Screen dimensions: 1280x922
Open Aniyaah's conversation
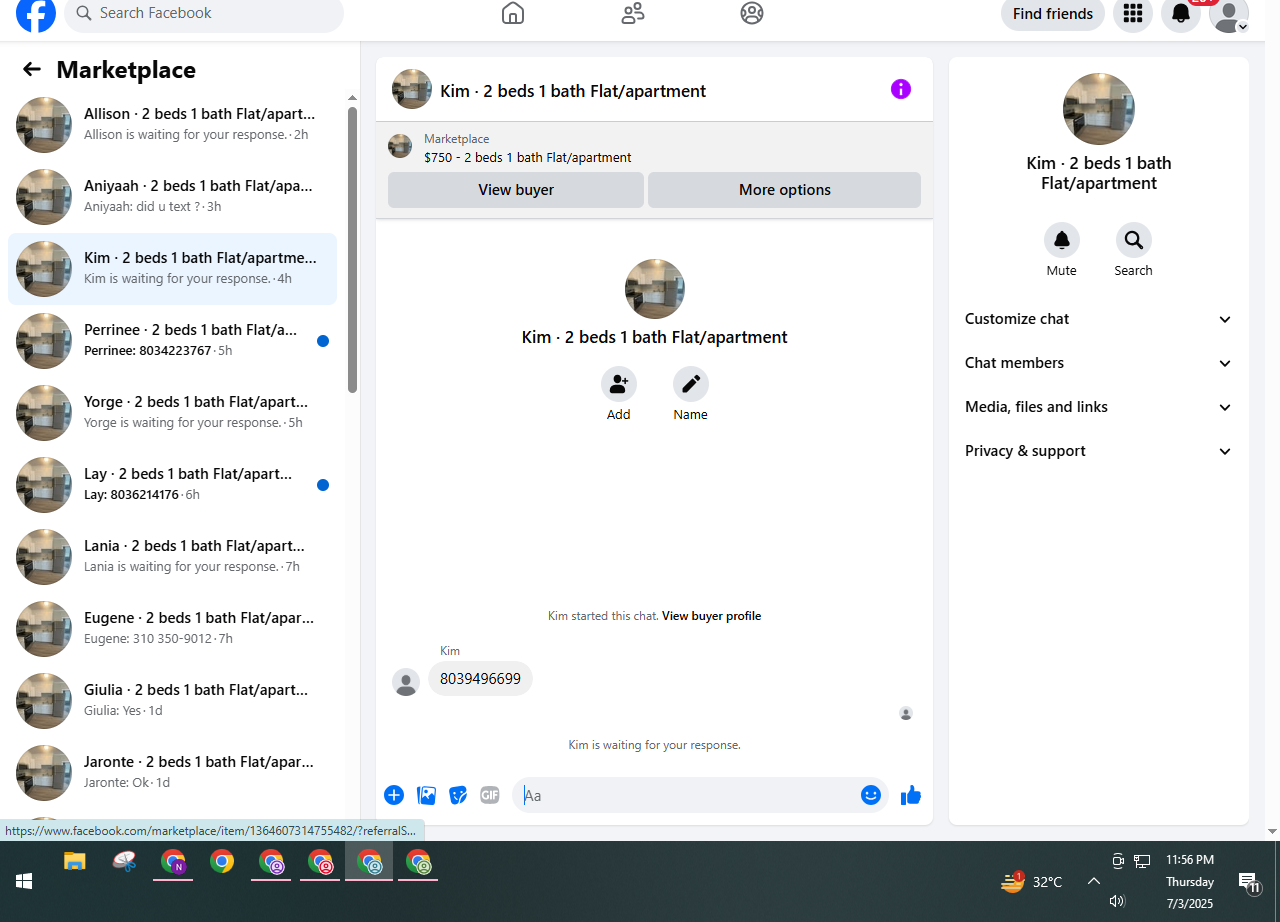pos(172,197)
